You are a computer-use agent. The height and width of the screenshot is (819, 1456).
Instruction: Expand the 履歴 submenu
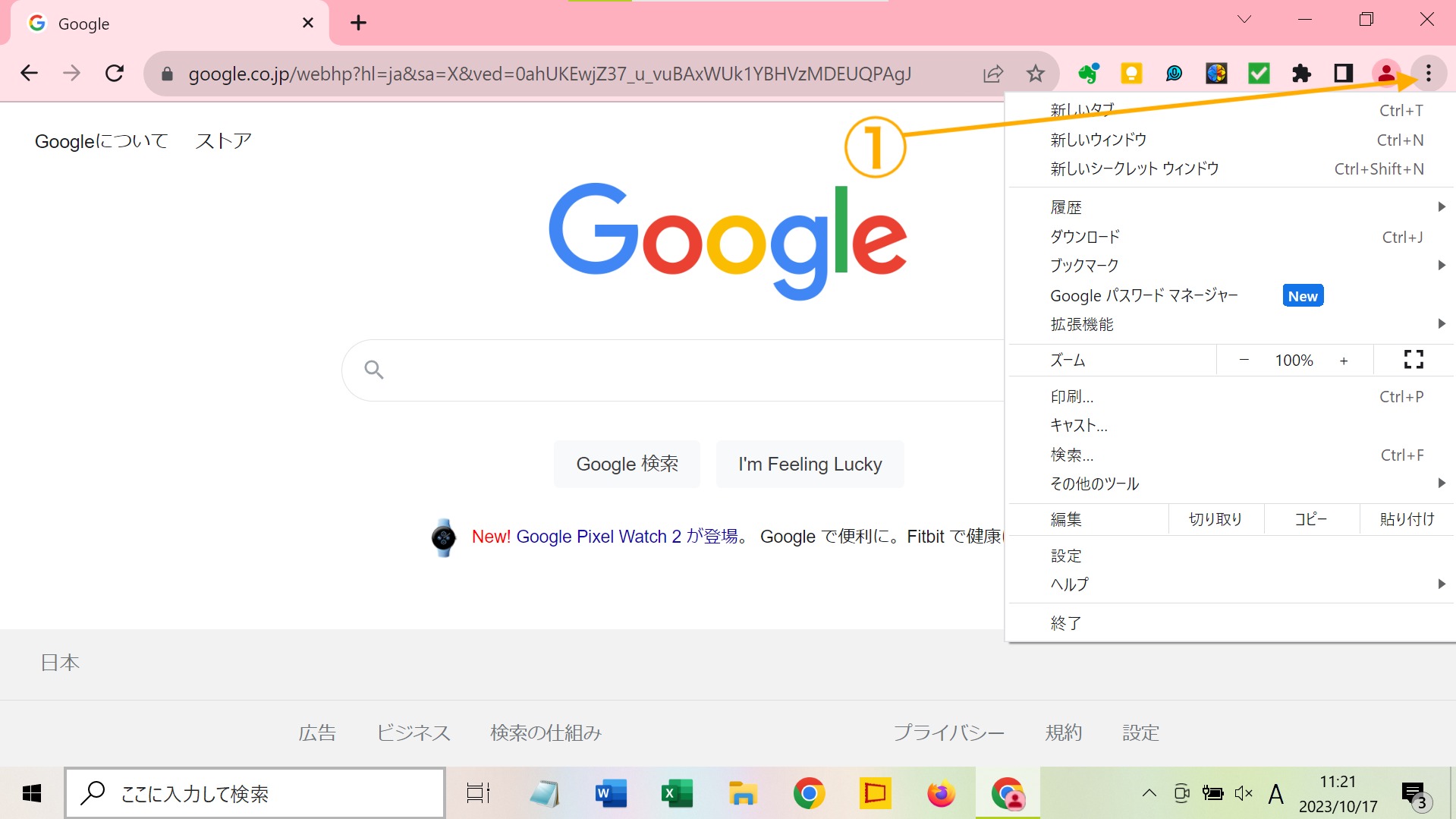pos(1229,207)
